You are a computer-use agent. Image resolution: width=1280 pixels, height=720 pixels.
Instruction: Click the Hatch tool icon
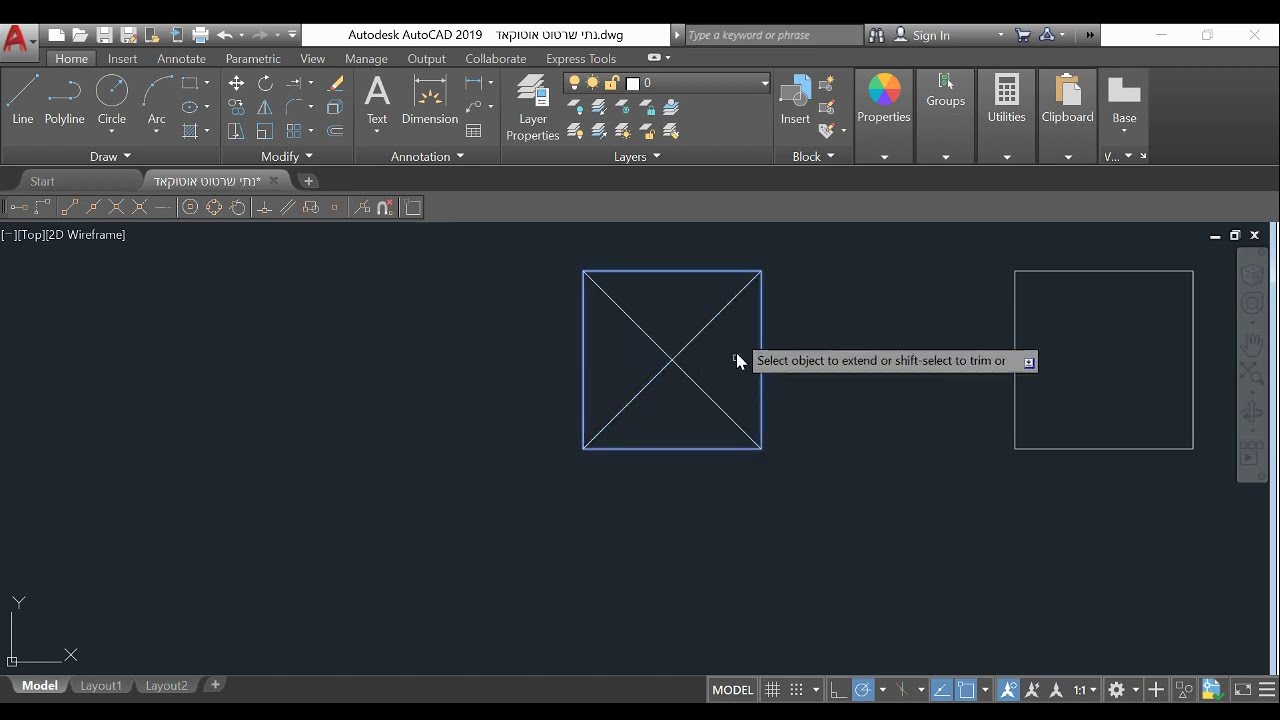pos(189,131)
